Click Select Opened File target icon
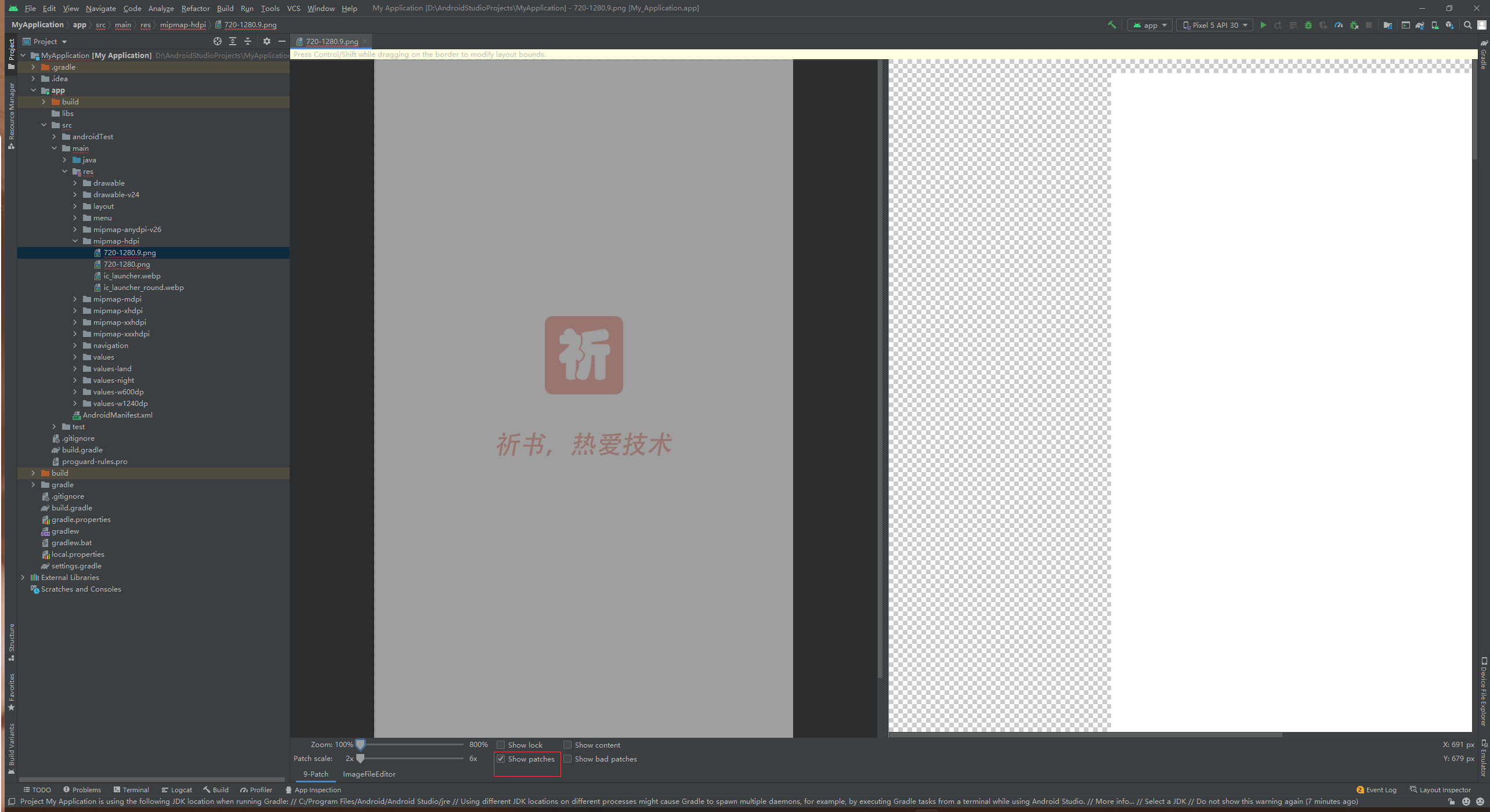This screenshot has height=812, width=1490. 218,41
